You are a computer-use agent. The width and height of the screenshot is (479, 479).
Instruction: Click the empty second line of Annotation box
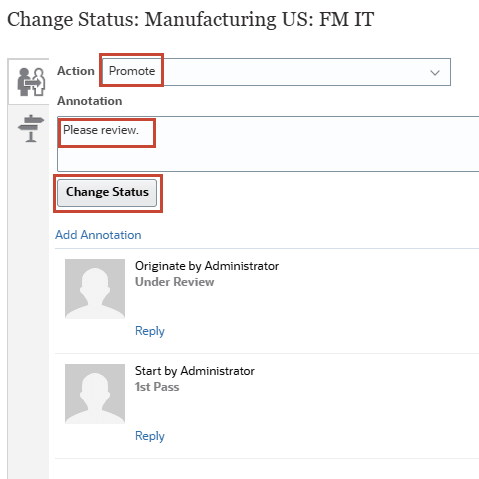click(x=268, y=157)
